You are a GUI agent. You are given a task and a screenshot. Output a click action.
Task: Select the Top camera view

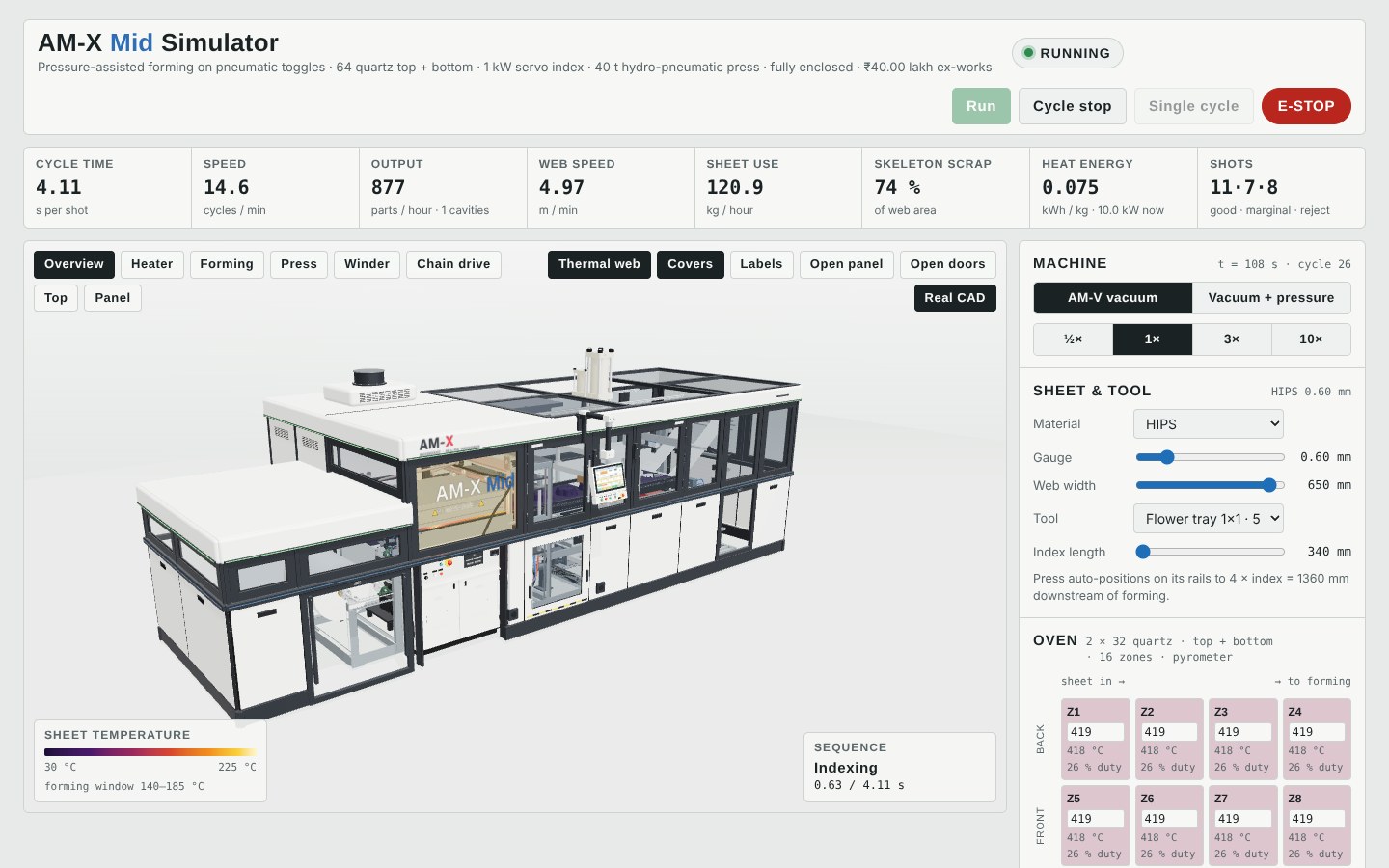point(56,298)
